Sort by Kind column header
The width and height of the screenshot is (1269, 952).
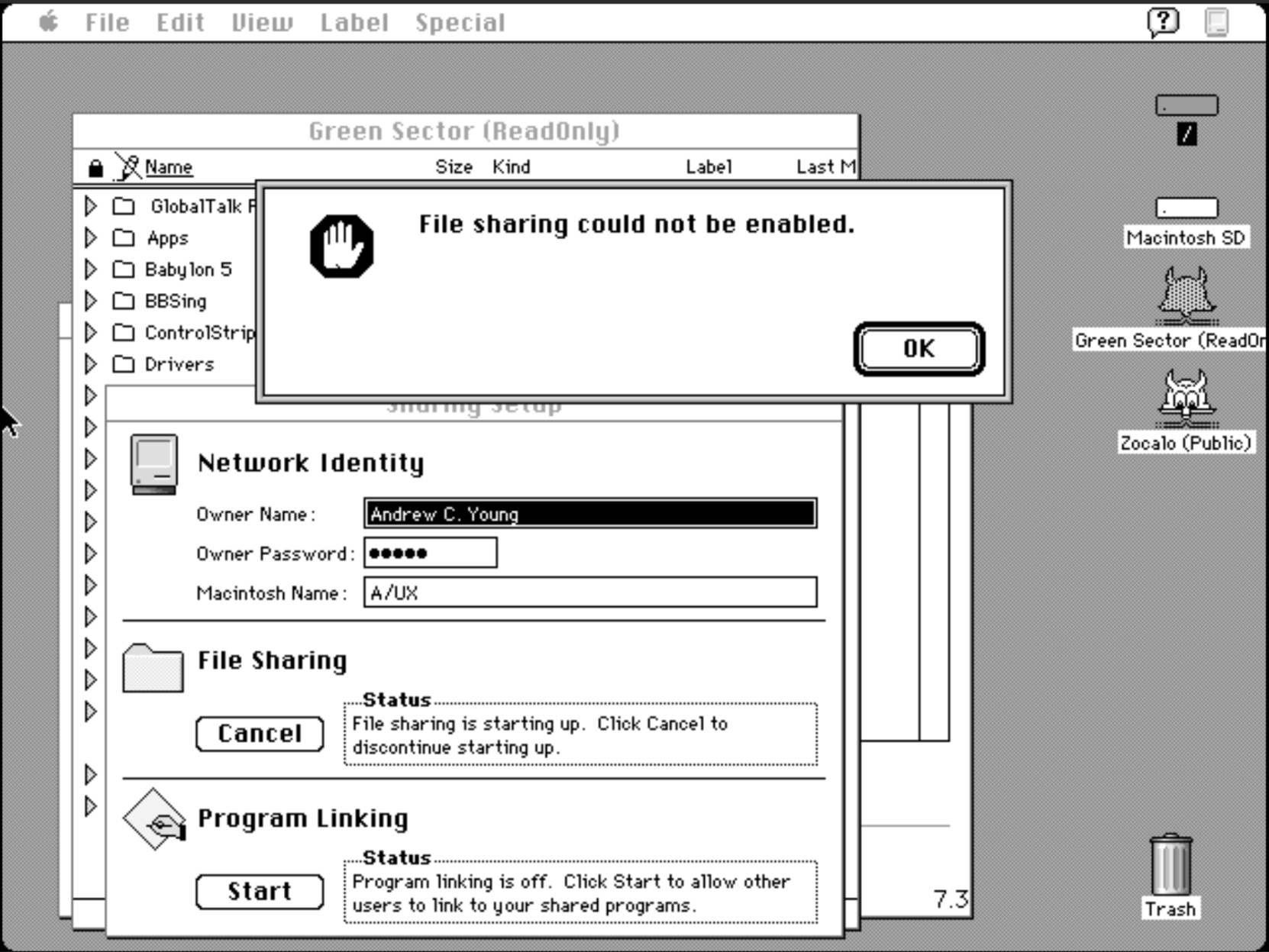511,166
